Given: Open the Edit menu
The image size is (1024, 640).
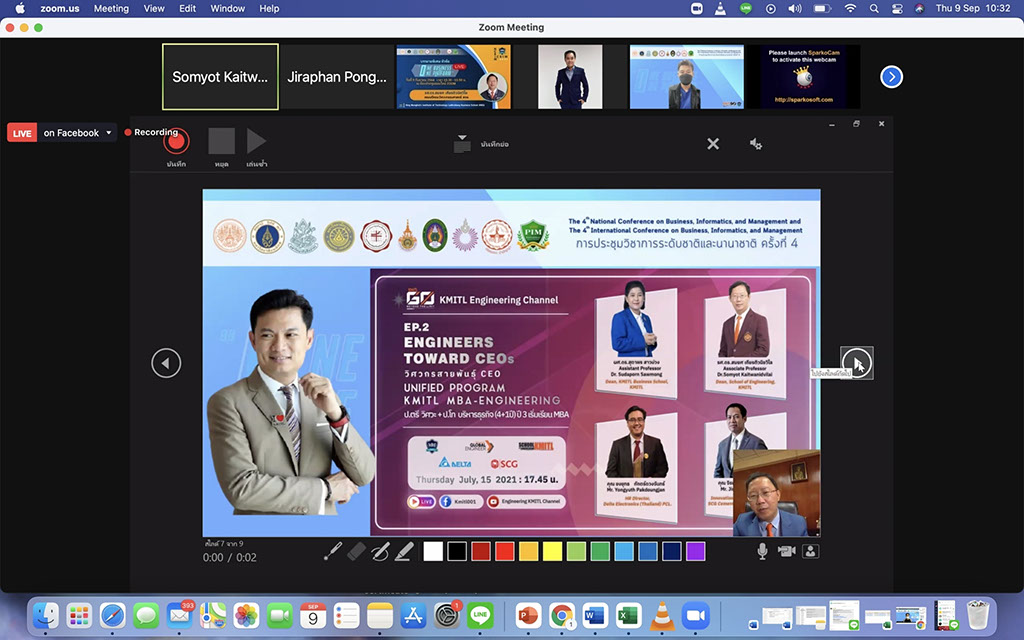Looking at the screenshot, I should (x=187, y=8).
